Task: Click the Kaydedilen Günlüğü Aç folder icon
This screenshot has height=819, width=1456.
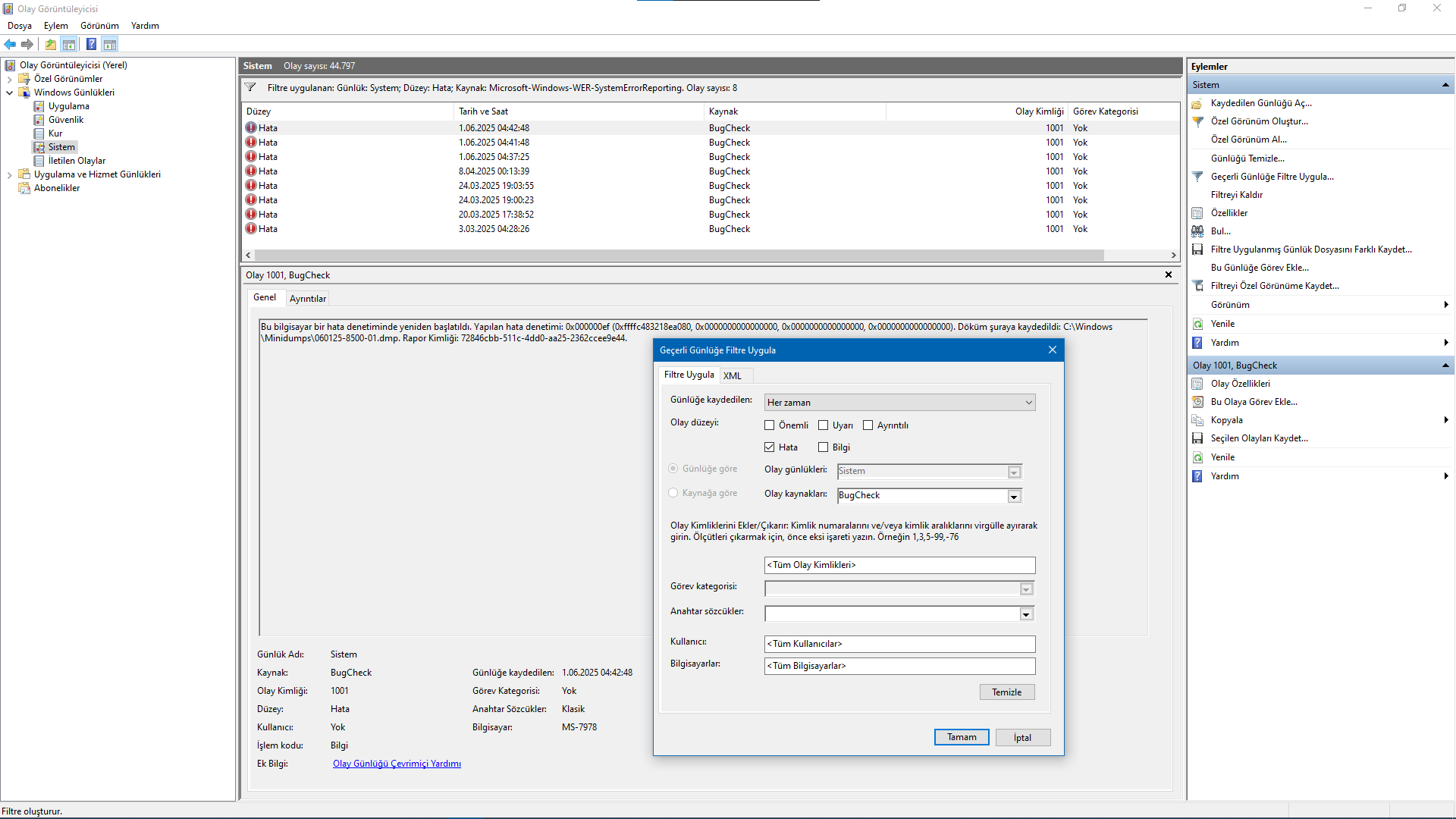Action: click(1198, 103)
